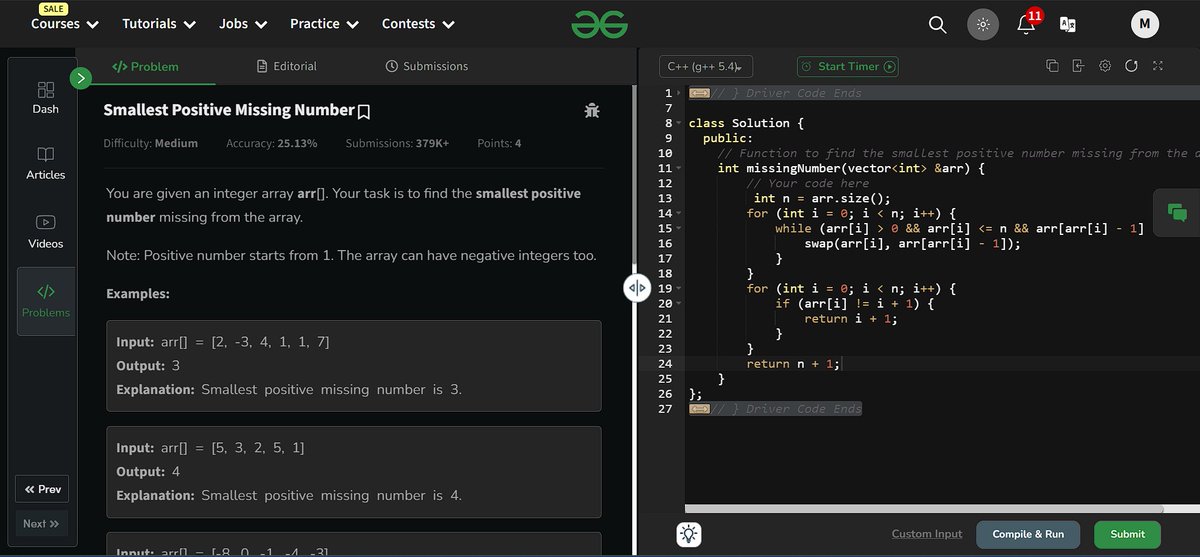Click the Points 4 label
The height and width of the screenshot is (557, 1200).
point(499,143)
